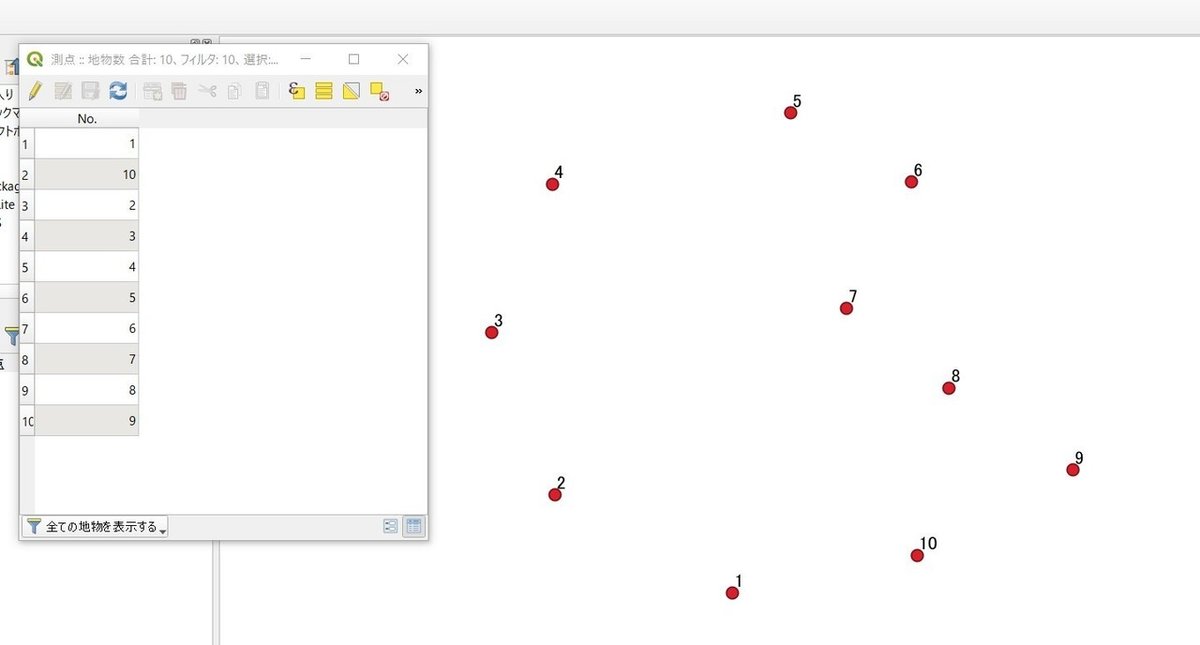The image size is (1200, 645).
Task: Switch to table view icon
Action: pos(414,526)
